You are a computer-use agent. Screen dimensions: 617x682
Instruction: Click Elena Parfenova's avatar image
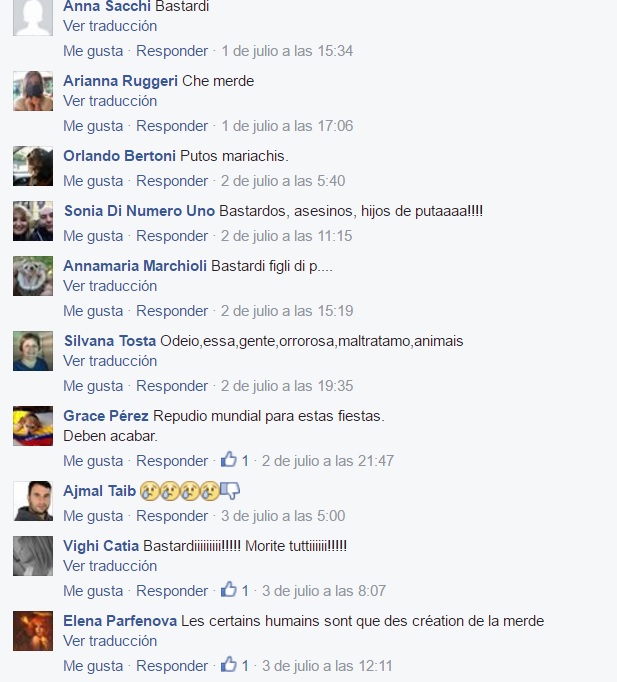pyautogui.click(x=33, y=631)
